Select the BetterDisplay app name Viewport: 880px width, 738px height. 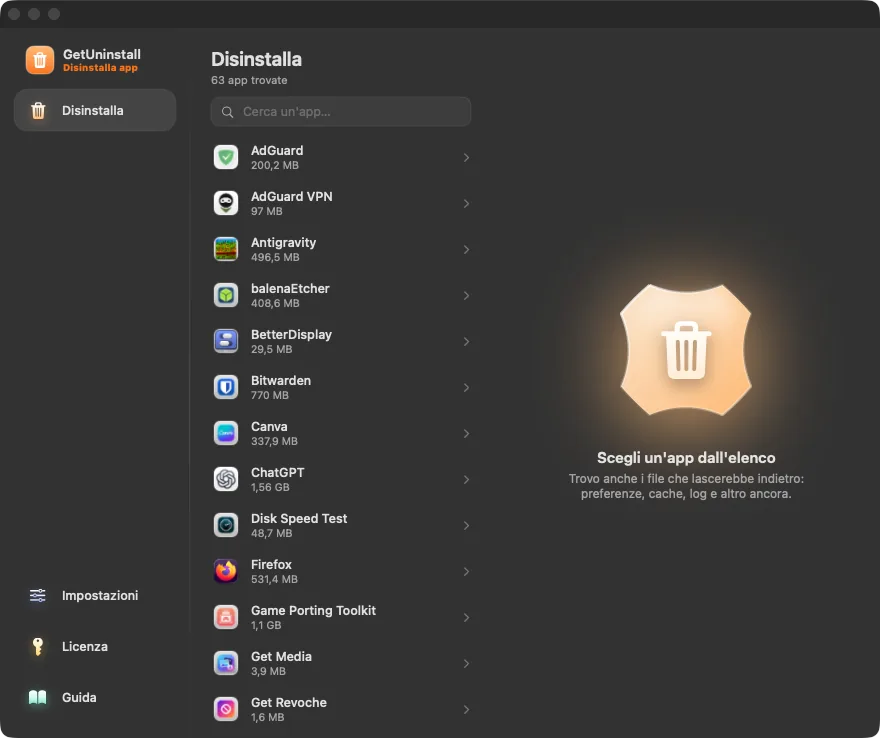pos(291,335)
